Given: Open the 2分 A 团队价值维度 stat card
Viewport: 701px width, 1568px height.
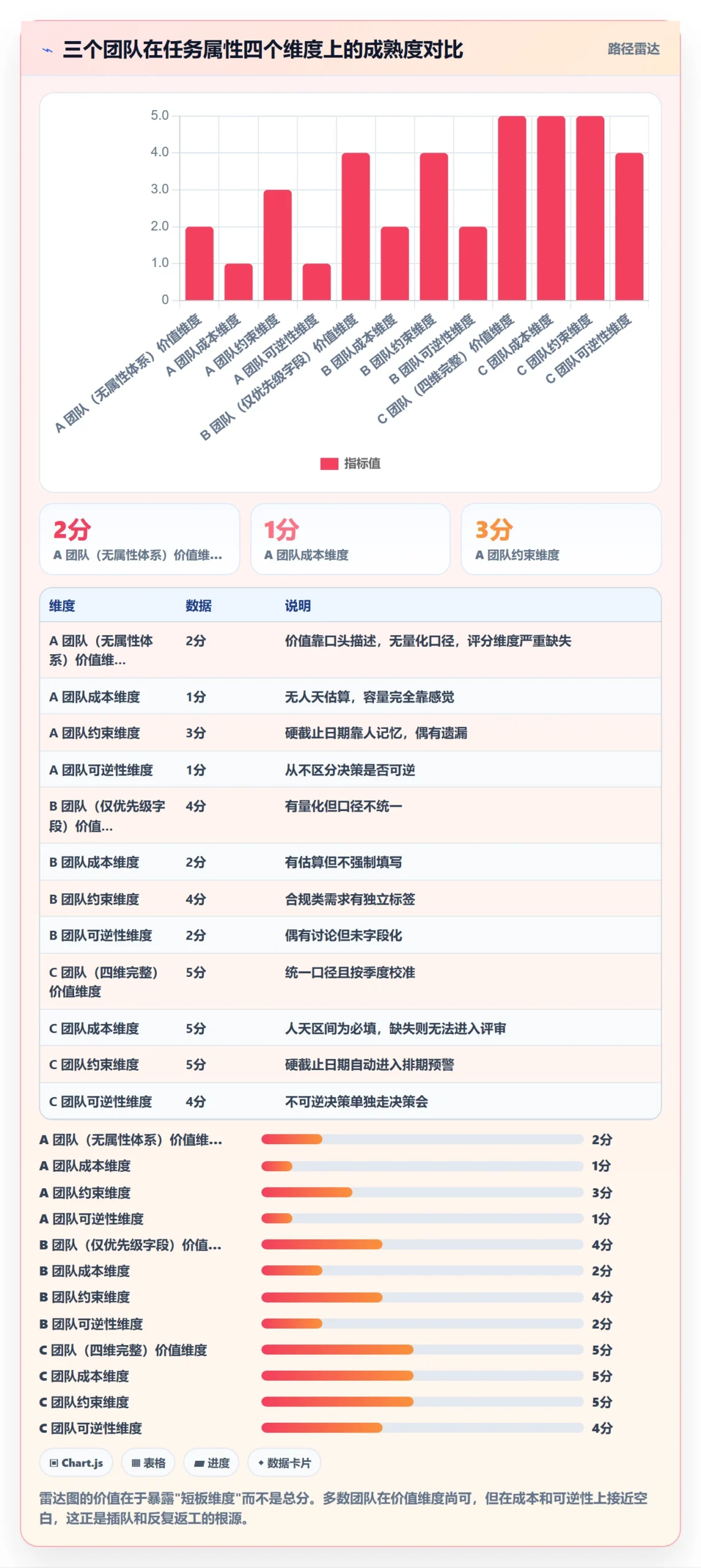Looking at the screenshot, I should pos(140,539).
